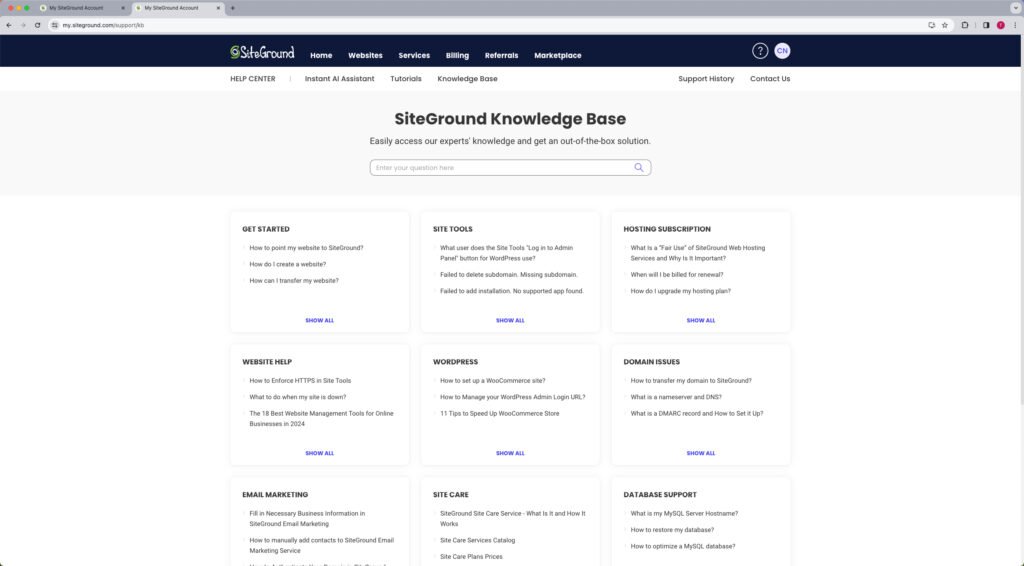Screen dimensions: 1024x566
Task: Open 'What Is a Fair Use' hosting article
Action: coord(697,253)
